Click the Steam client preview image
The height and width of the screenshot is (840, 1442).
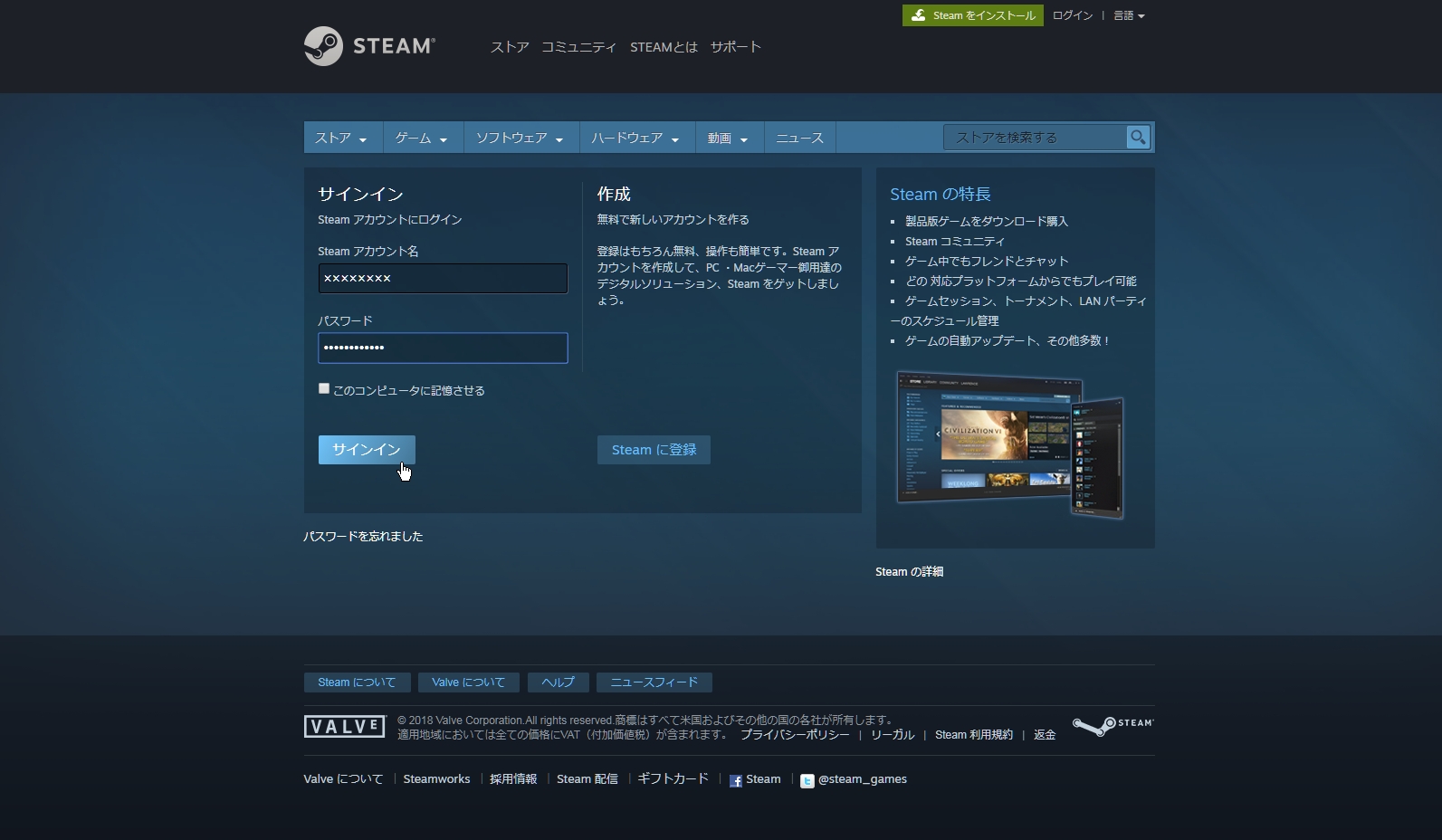pos(1010,444)
